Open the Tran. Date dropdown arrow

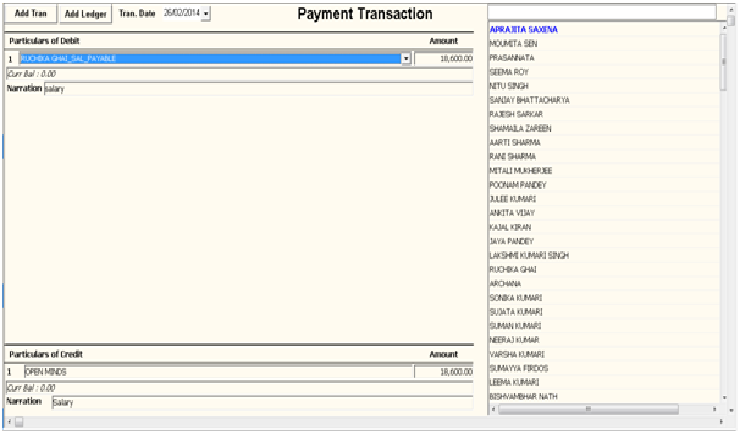click(x=206, y=14)
